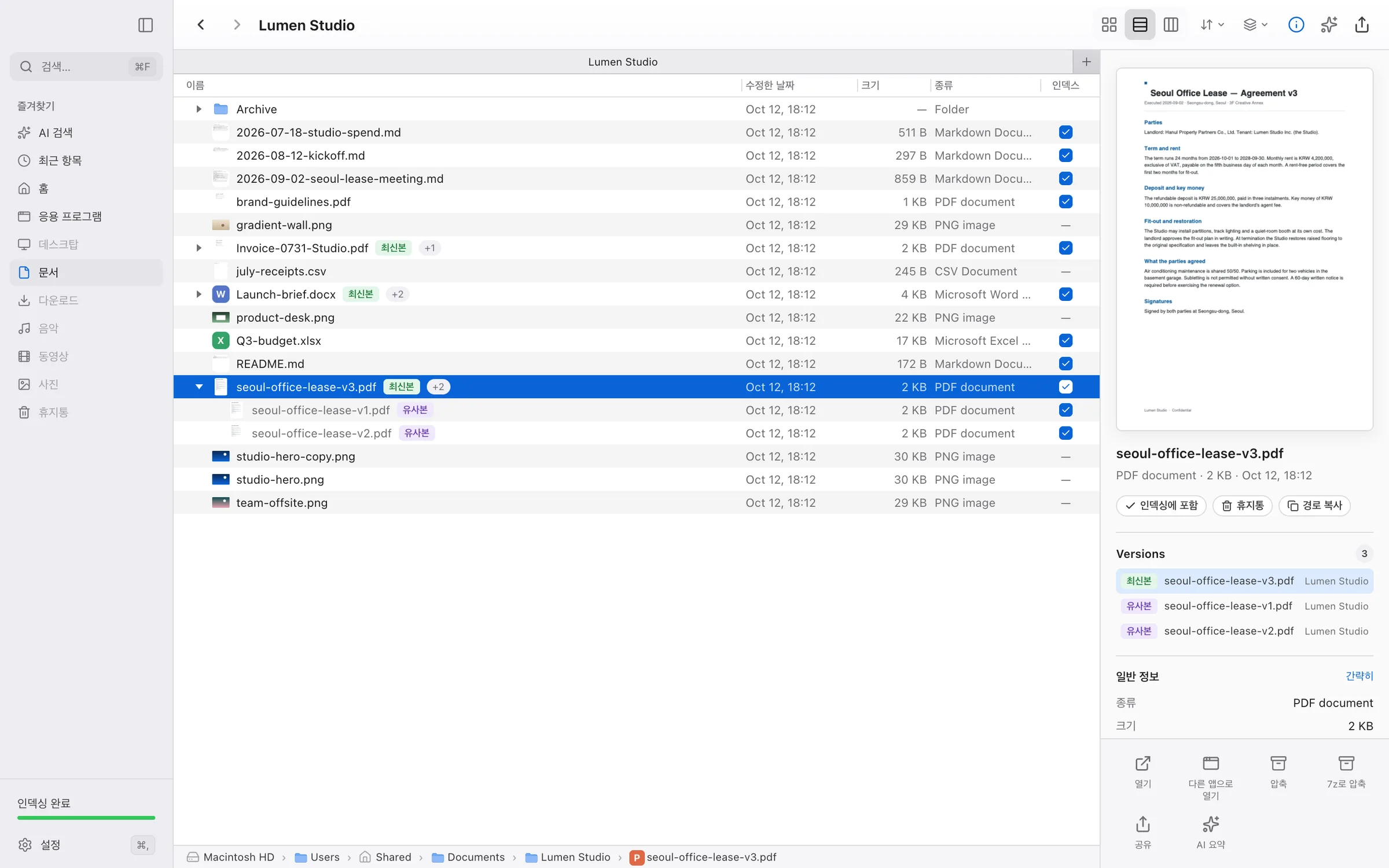Screen dimensions: 1389x868
Task: Uncheck index box for 2026-07-18-studio-spend.md
Action: [x=1065, y=133]
